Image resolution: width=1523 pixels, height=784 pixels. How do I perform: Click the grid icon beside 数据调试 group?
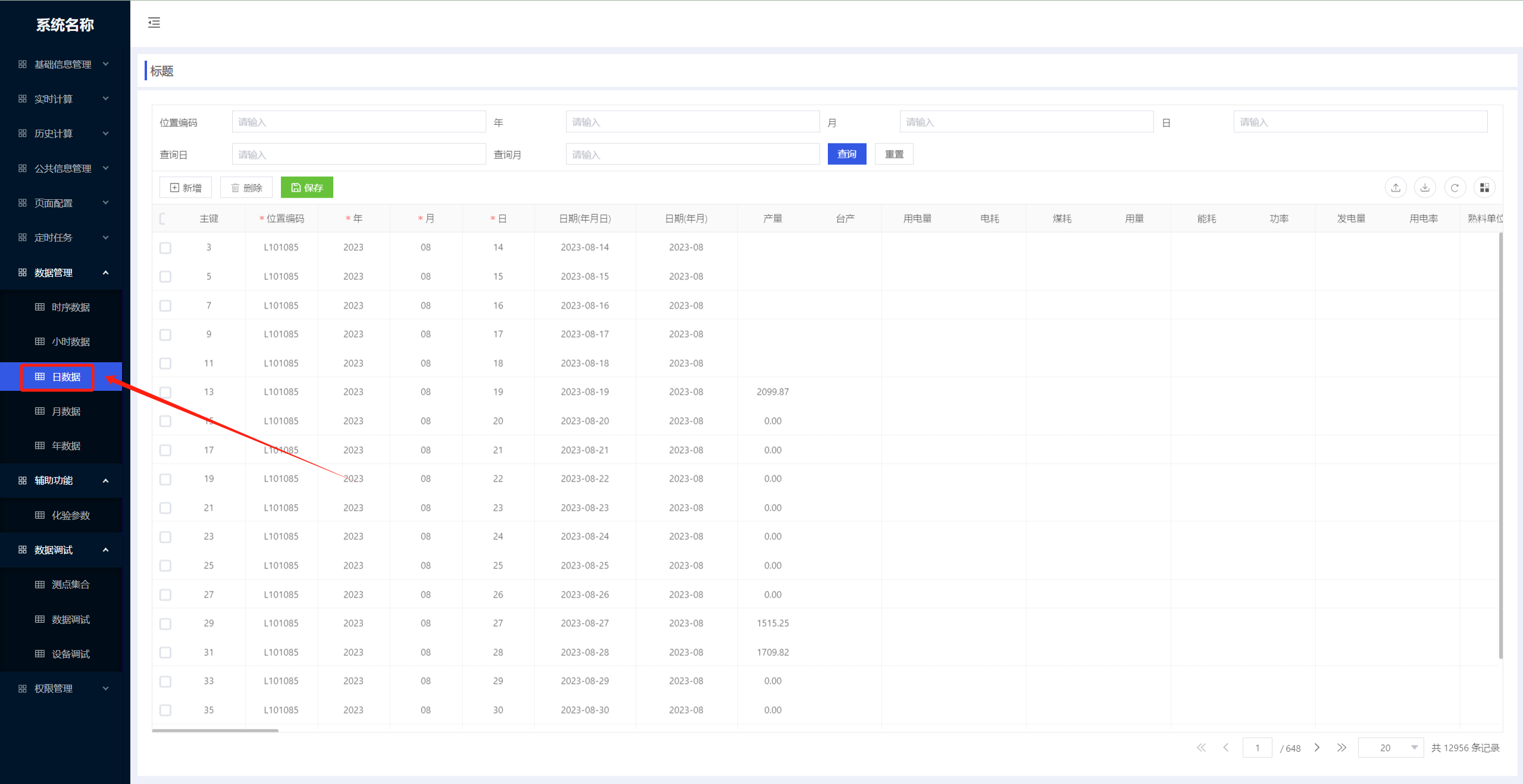click(23, 550)
